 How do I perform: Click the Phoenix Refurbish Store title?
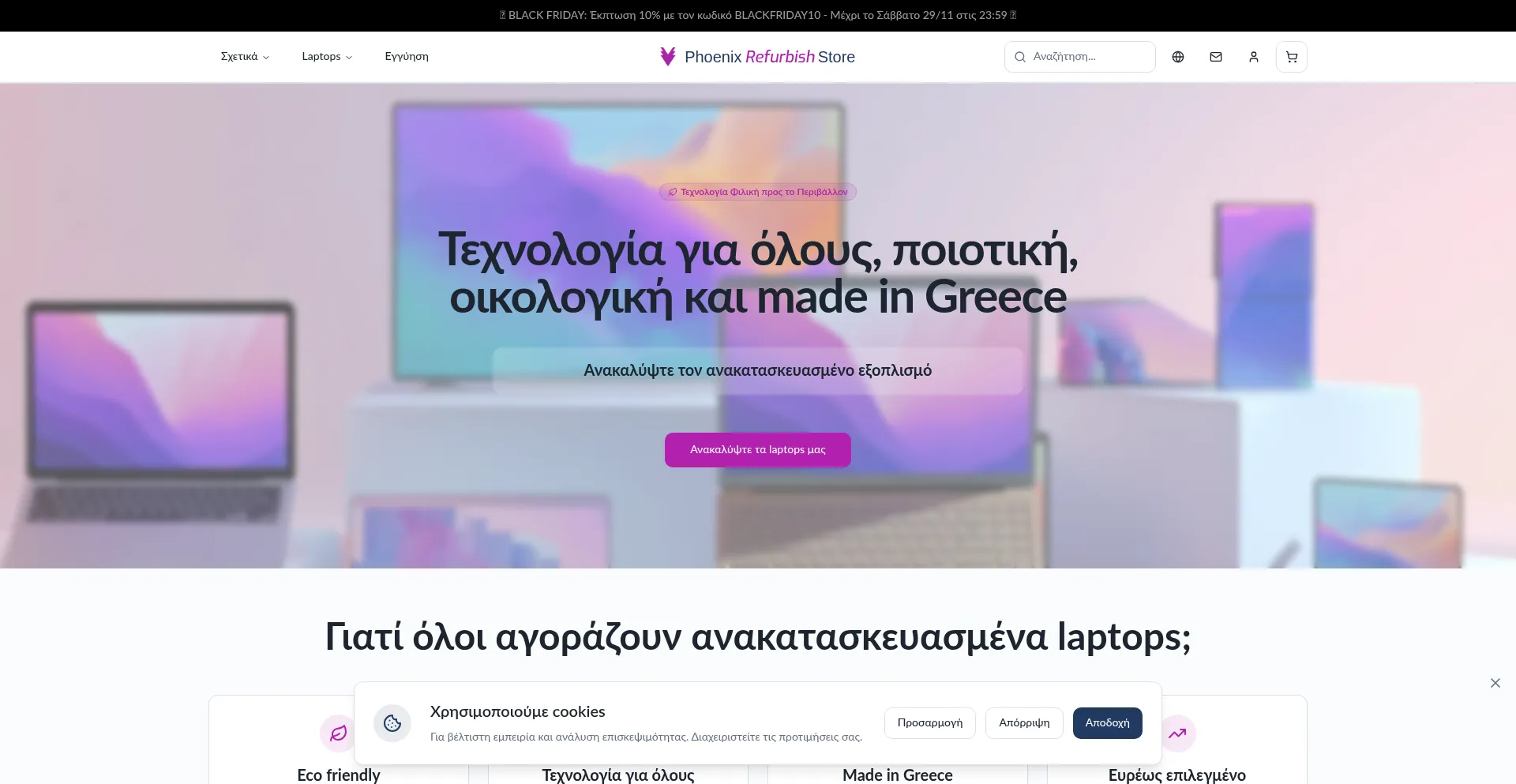(770, 57)
